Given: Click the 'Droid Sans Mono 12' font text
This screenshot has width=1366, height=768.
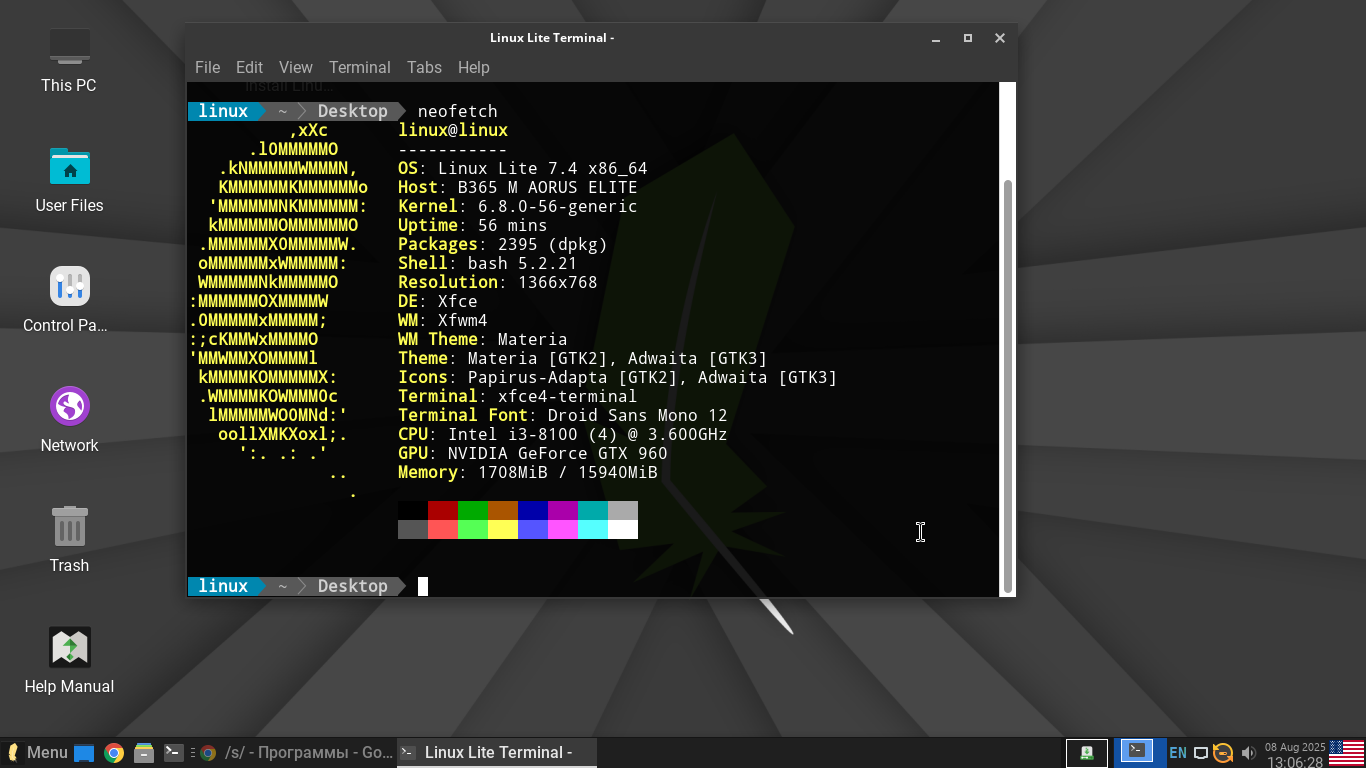Looking at the screenshot, I should (x=638, y=415).
